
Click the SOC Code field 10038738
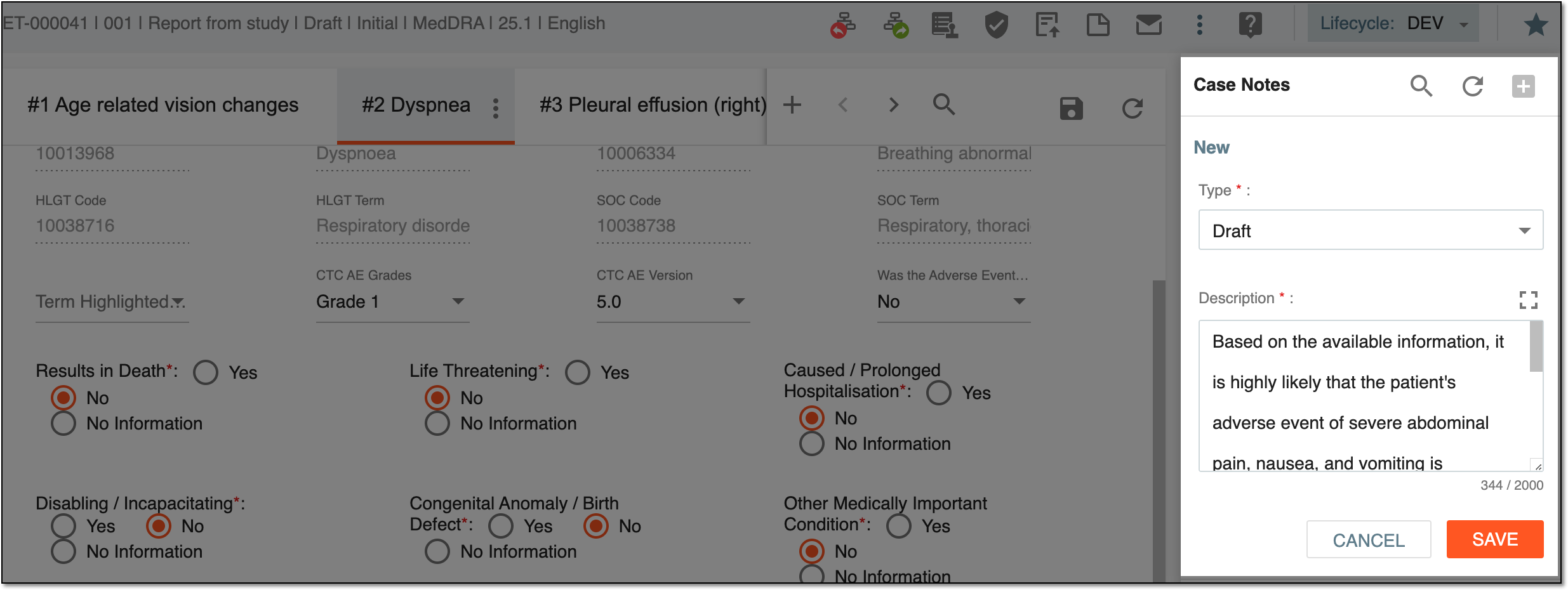click(x=673, y=226)
